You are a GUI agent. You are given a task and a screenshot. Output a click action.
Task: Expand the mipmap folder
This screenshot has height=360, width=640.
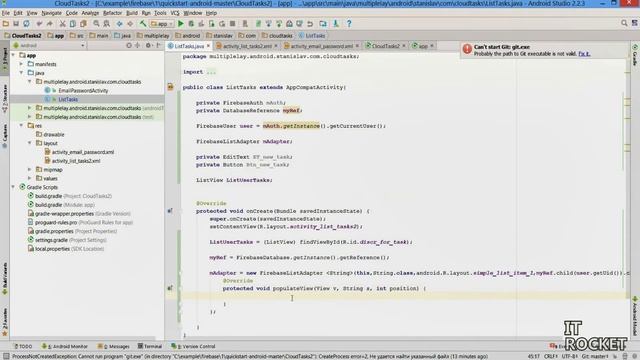[29, 169]
